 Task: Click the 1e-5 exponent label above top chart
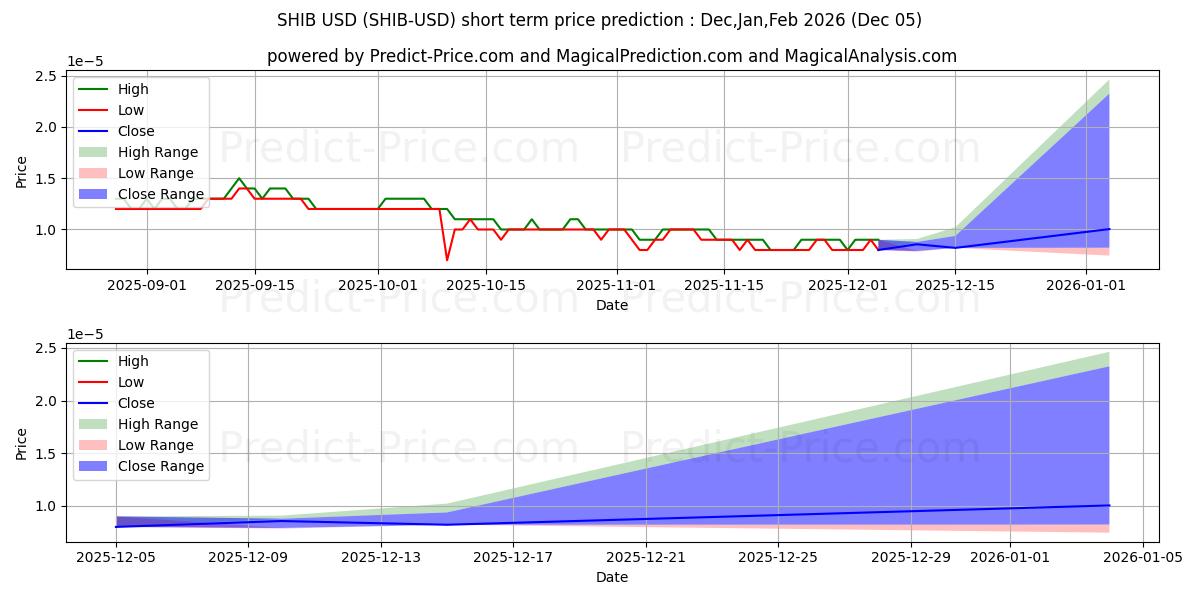tap(86, 62)
